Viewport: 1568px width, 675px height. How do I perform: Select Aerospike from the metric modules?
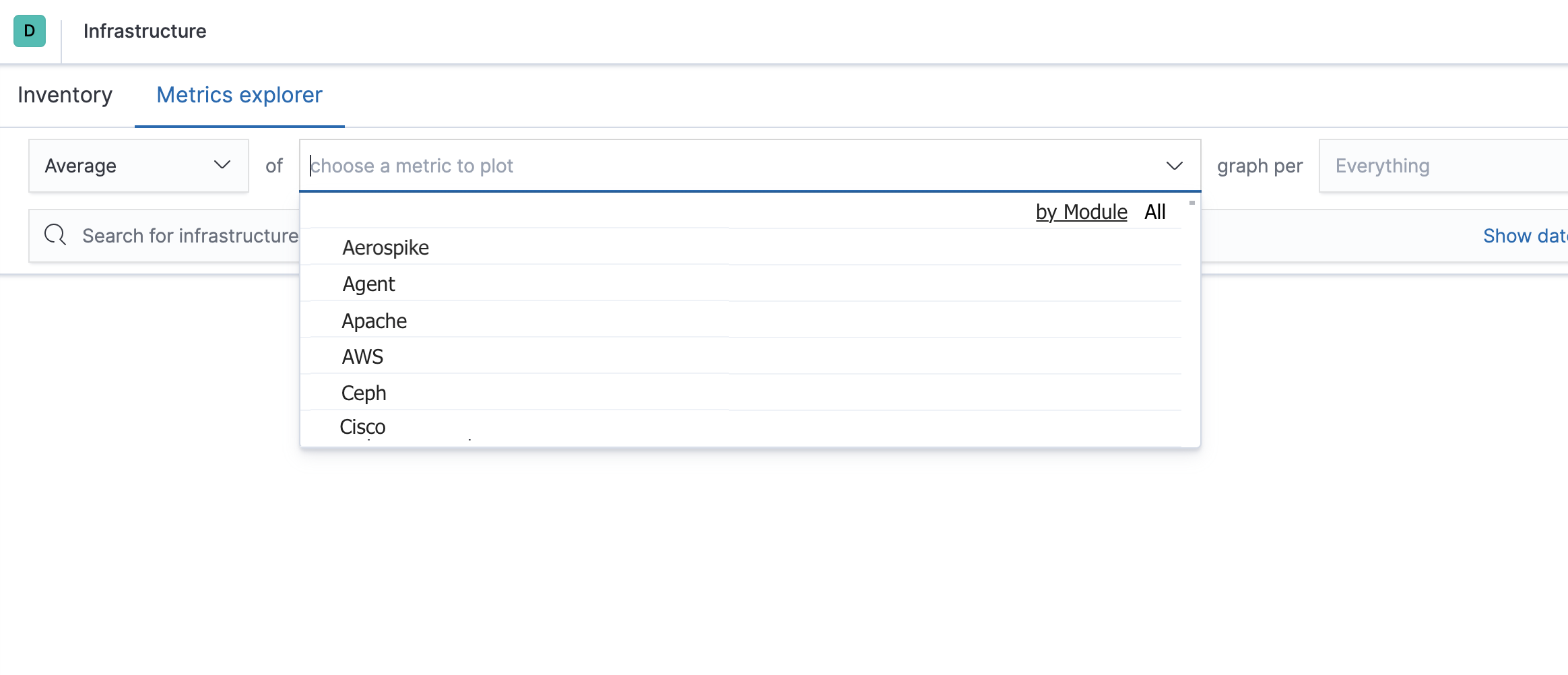pos(385,247)
